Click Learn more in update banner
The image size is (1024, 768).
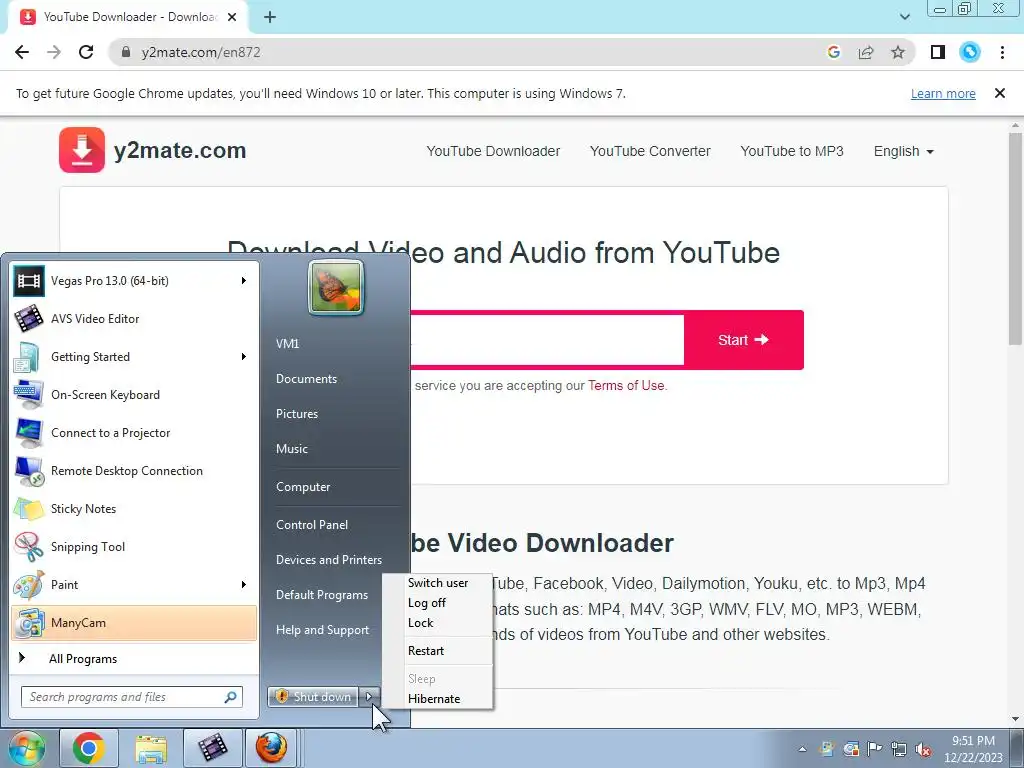(x=943, y=94)
